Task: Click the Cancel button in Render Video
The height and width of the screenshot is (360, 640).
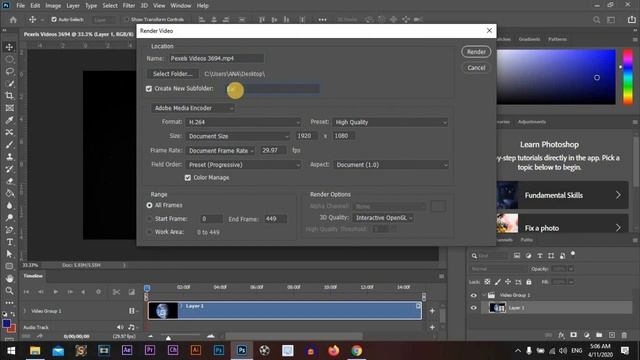Action: coord(476,68)
